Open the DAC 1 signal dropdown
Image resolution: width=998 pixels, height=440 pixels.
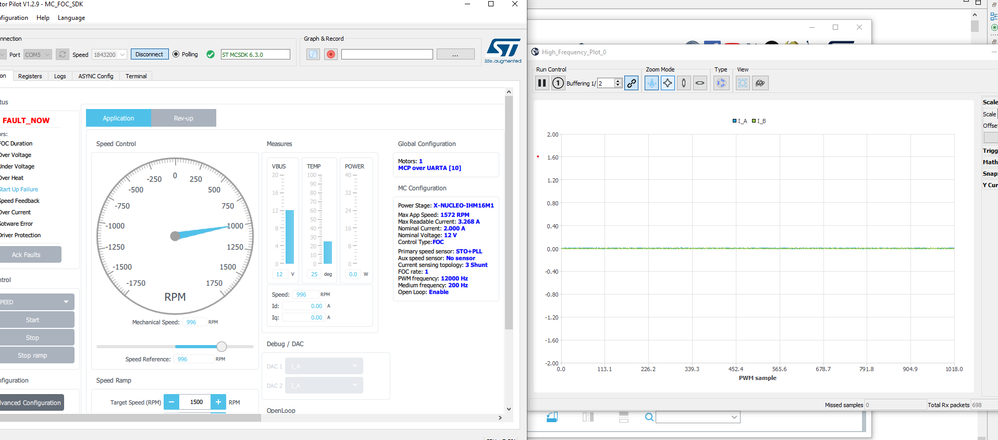point(325,366)
